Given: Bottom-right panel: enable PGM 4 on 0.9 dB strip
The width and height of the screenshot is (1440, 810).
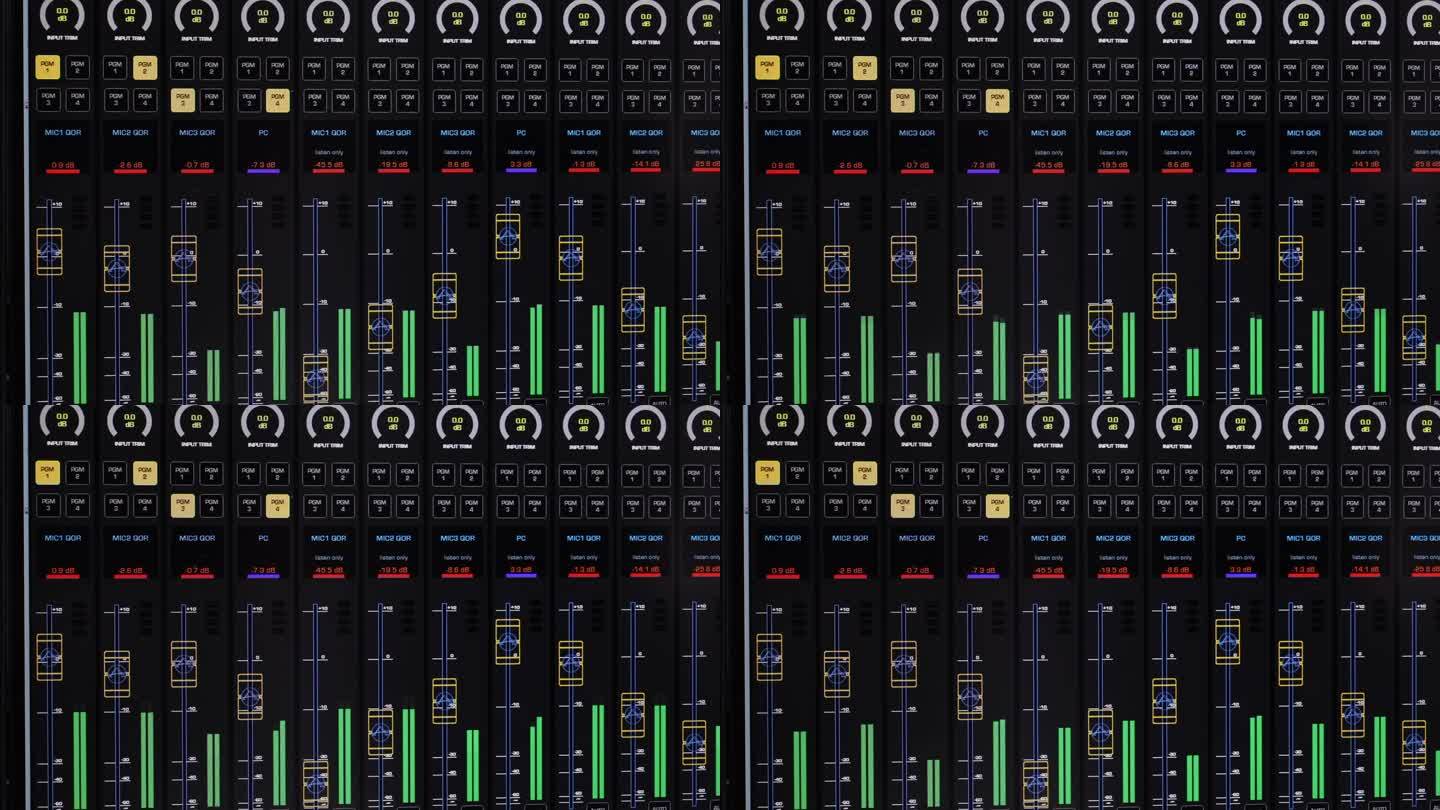Looking at the screenshot, I should click(797, 505).
